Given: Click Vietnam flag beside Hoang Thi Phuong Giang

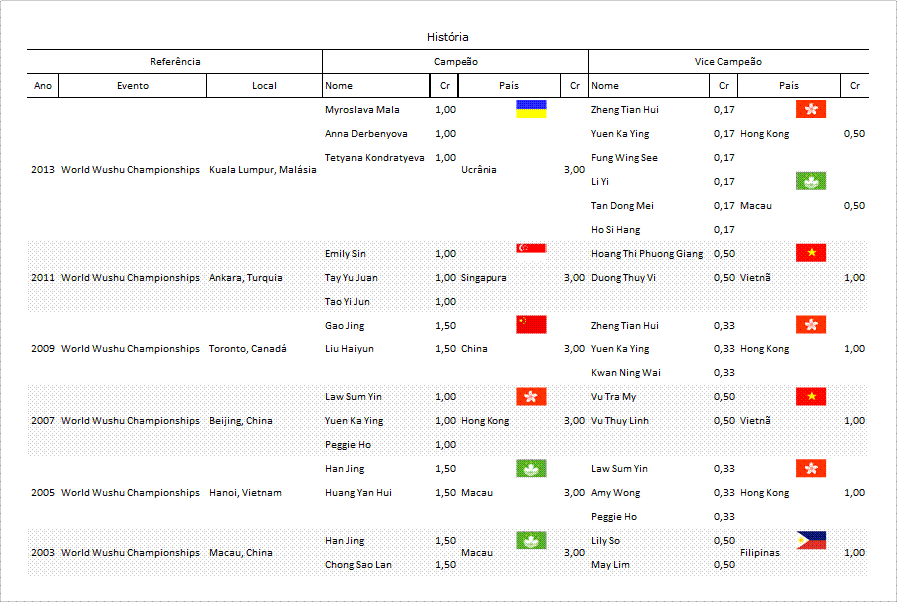Looking at the screenshot, I should [811, 253].
